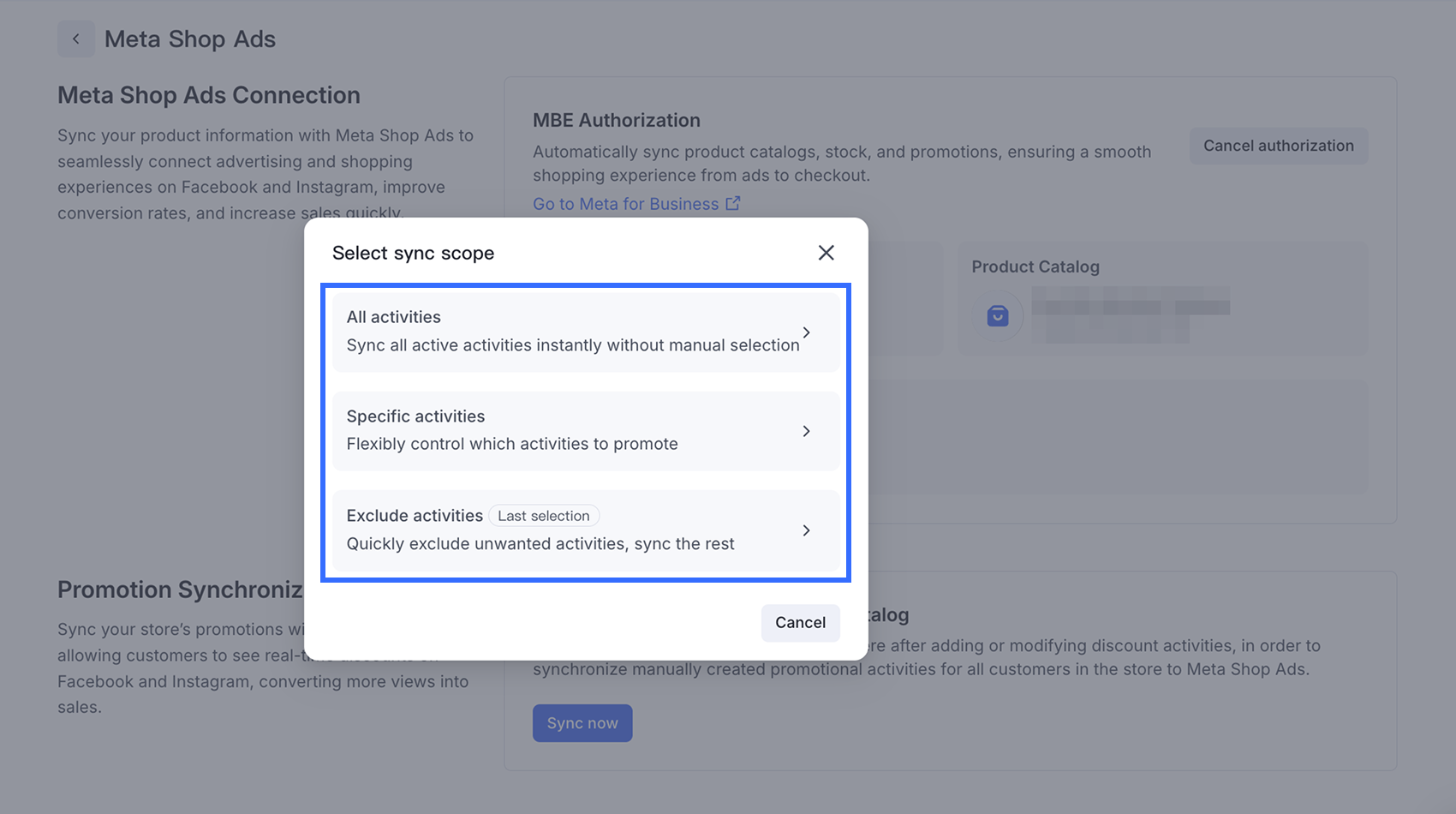Click the external link icon after Meta for Business
Image resolution: width=1456 pixels, height=814 pixels.
click(733, 204)
